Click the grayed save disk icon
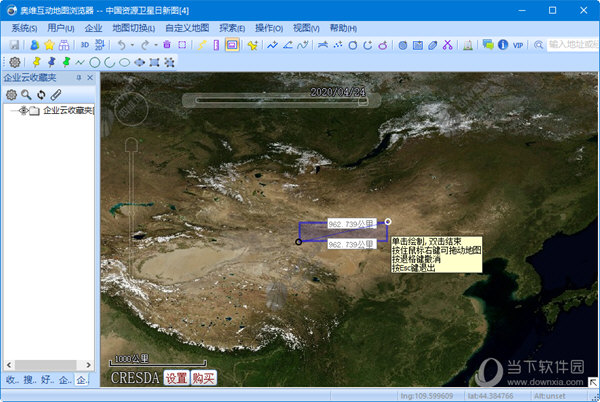Viewport: 600px width, 402px height. point(14,45)
